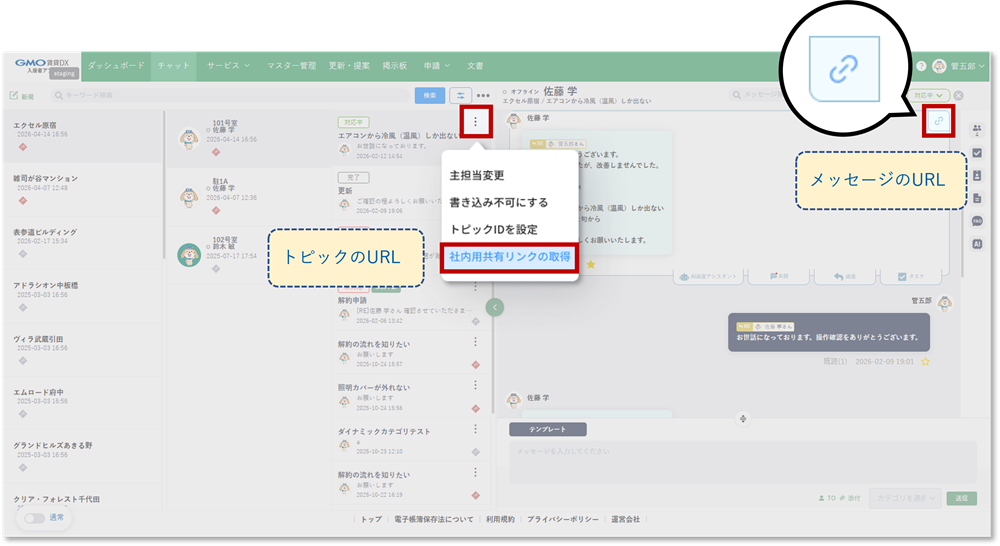Screen dimensions: 1000x546
Task: Collapse the topic list with the green arrow
Action: coord(493,307)
